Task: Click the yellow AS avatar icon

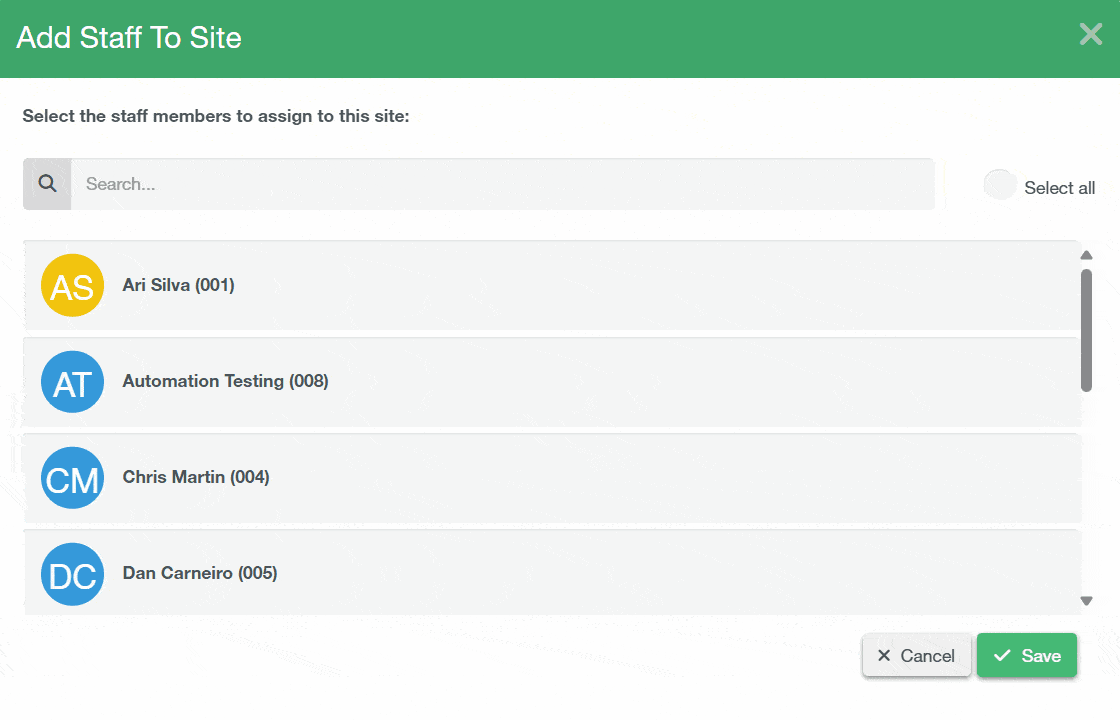Action: coord(72,286)
